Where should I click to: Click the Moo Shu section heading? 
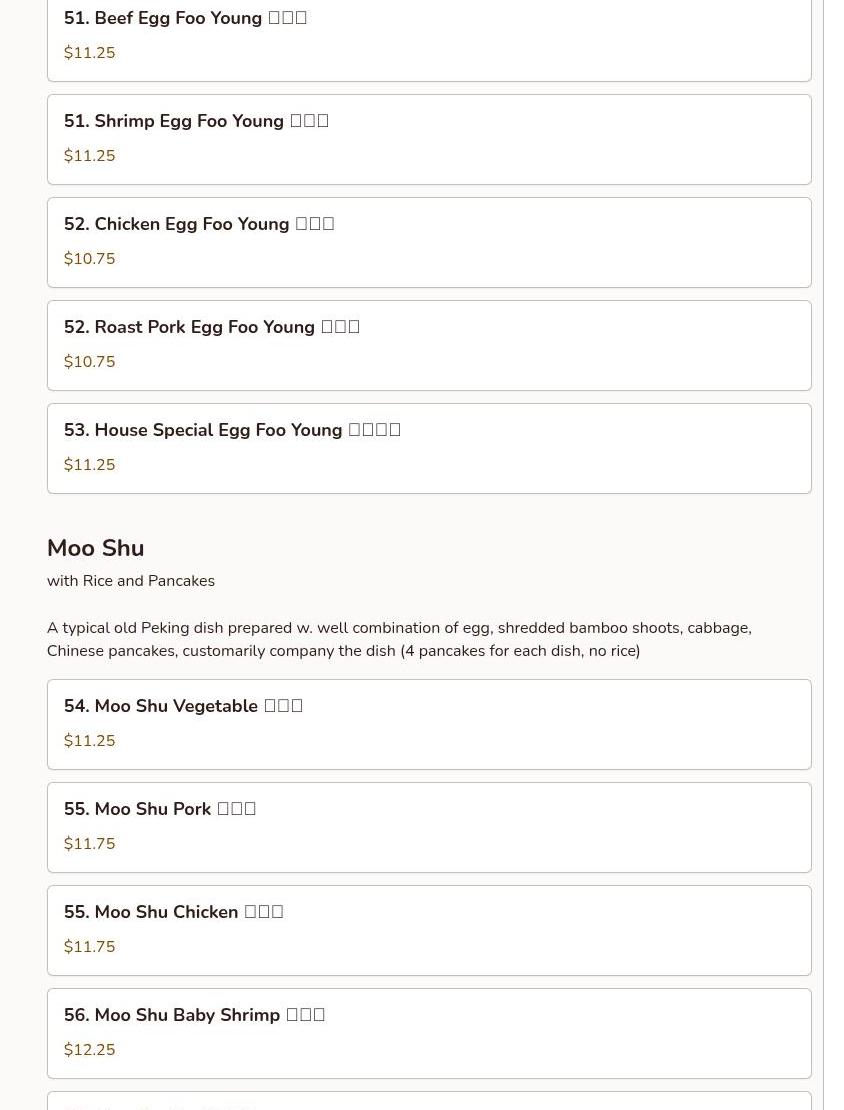tap(96, 548)
